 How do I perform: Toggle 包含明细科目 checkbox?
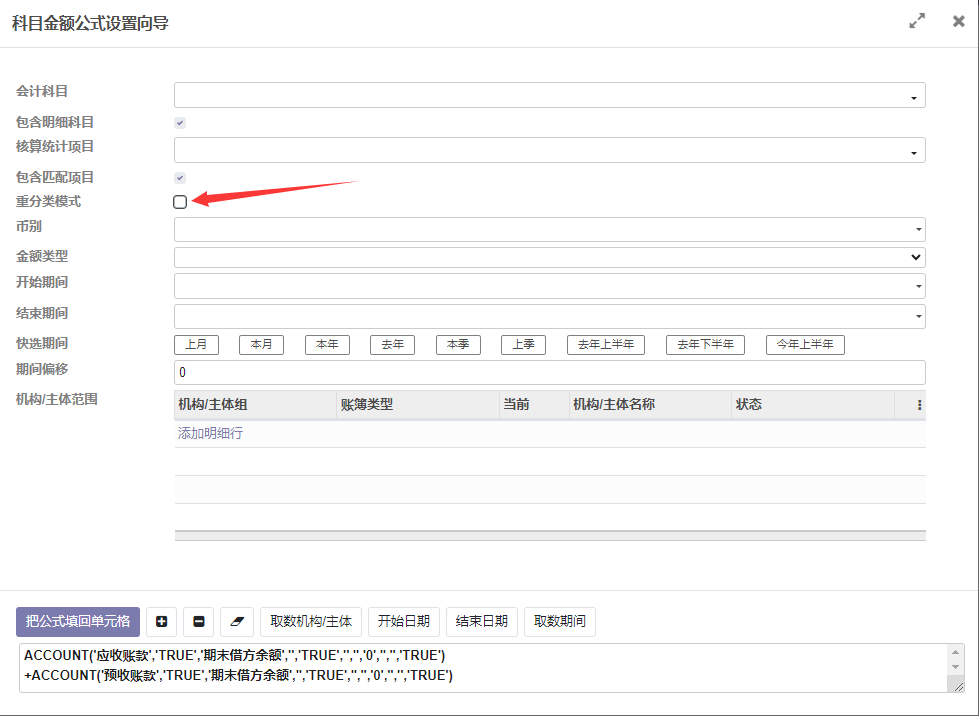point(180,123)
